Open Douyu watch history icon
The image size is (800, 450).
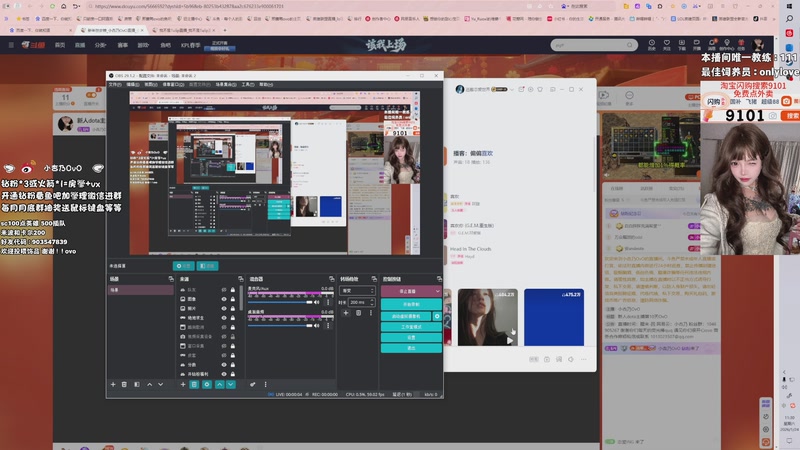coord(652,44)
